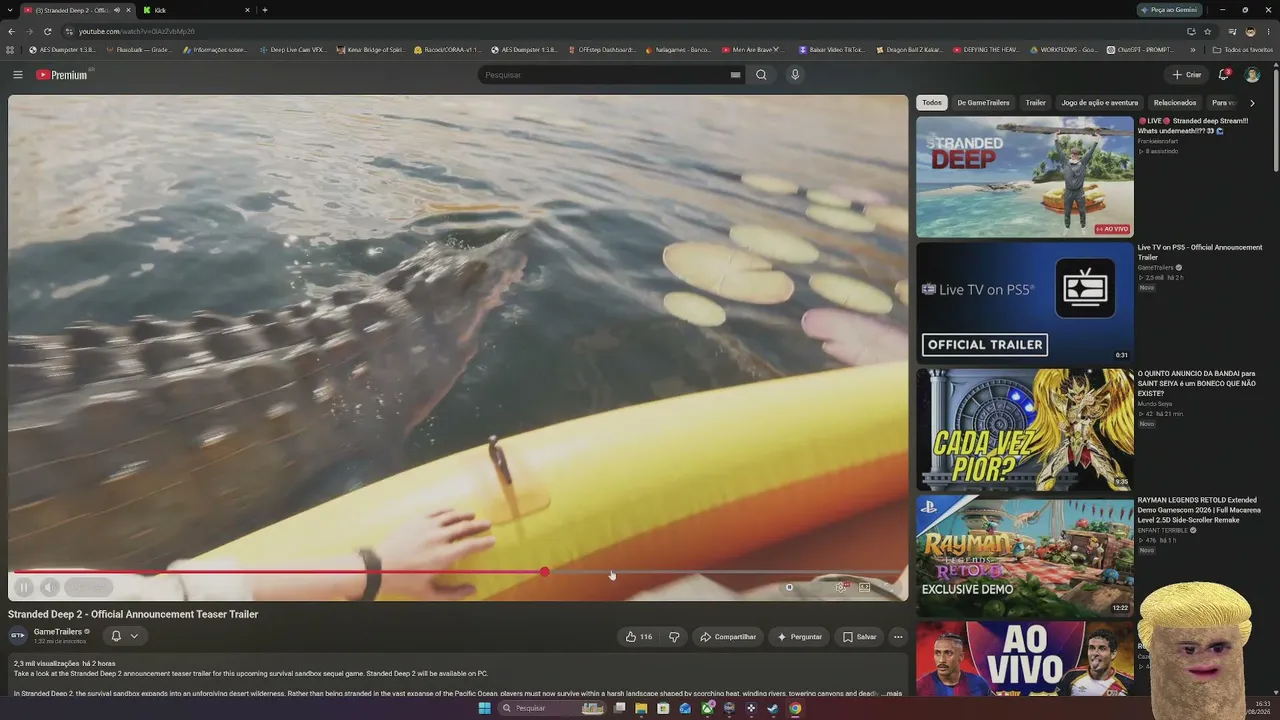Toggle the autoplay switch in the player
Image resolution: width=1280 pixels, height=720 pixels.
(789, 588)
